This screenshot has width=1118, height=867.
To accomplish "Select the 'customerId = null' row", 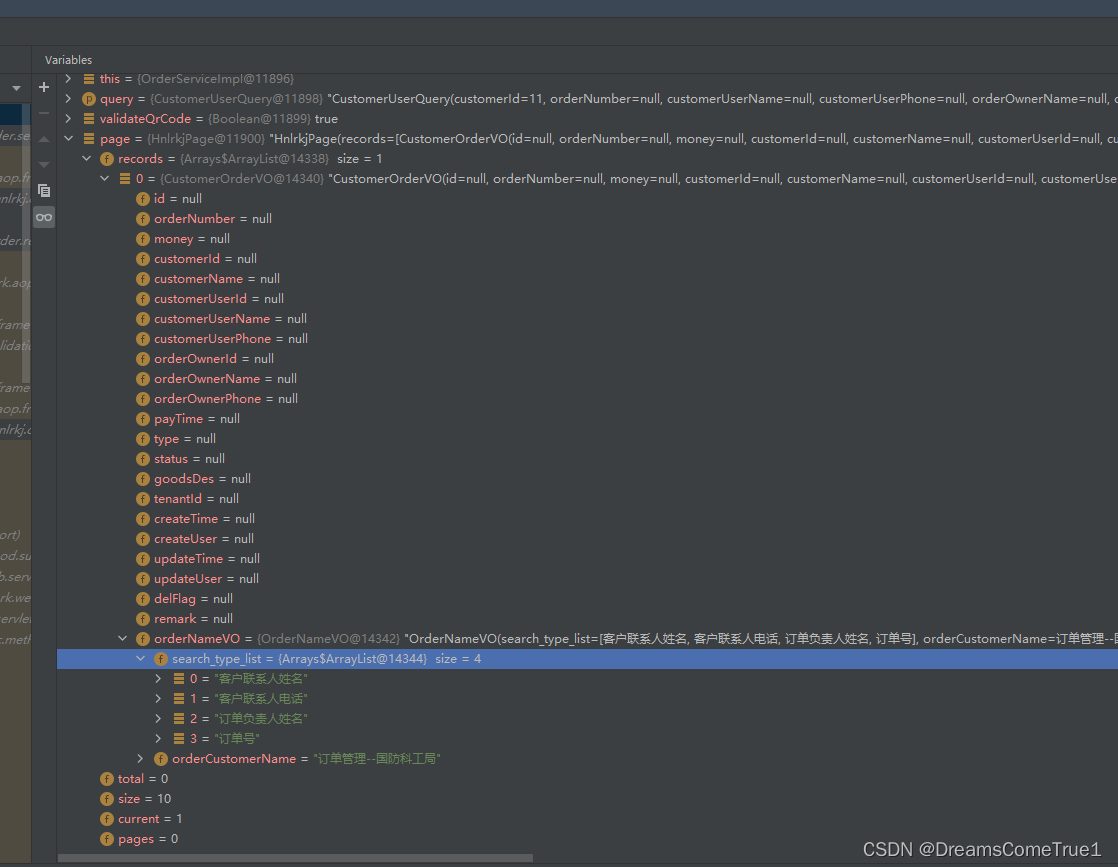I will pyautogui.click(x=588, y=259).
